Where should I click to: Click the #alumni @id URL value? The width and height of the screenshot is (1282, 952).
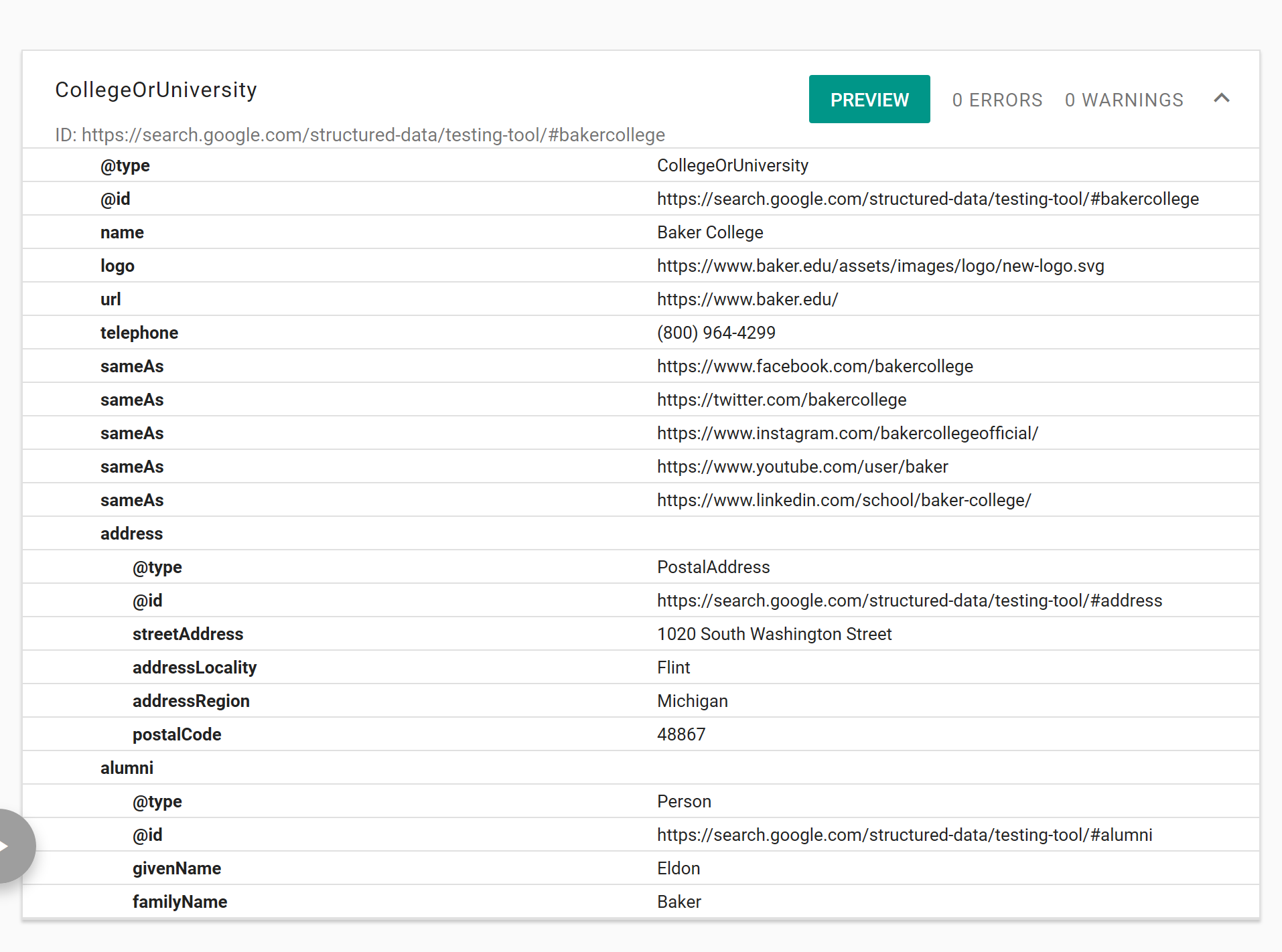coord(904,835)
